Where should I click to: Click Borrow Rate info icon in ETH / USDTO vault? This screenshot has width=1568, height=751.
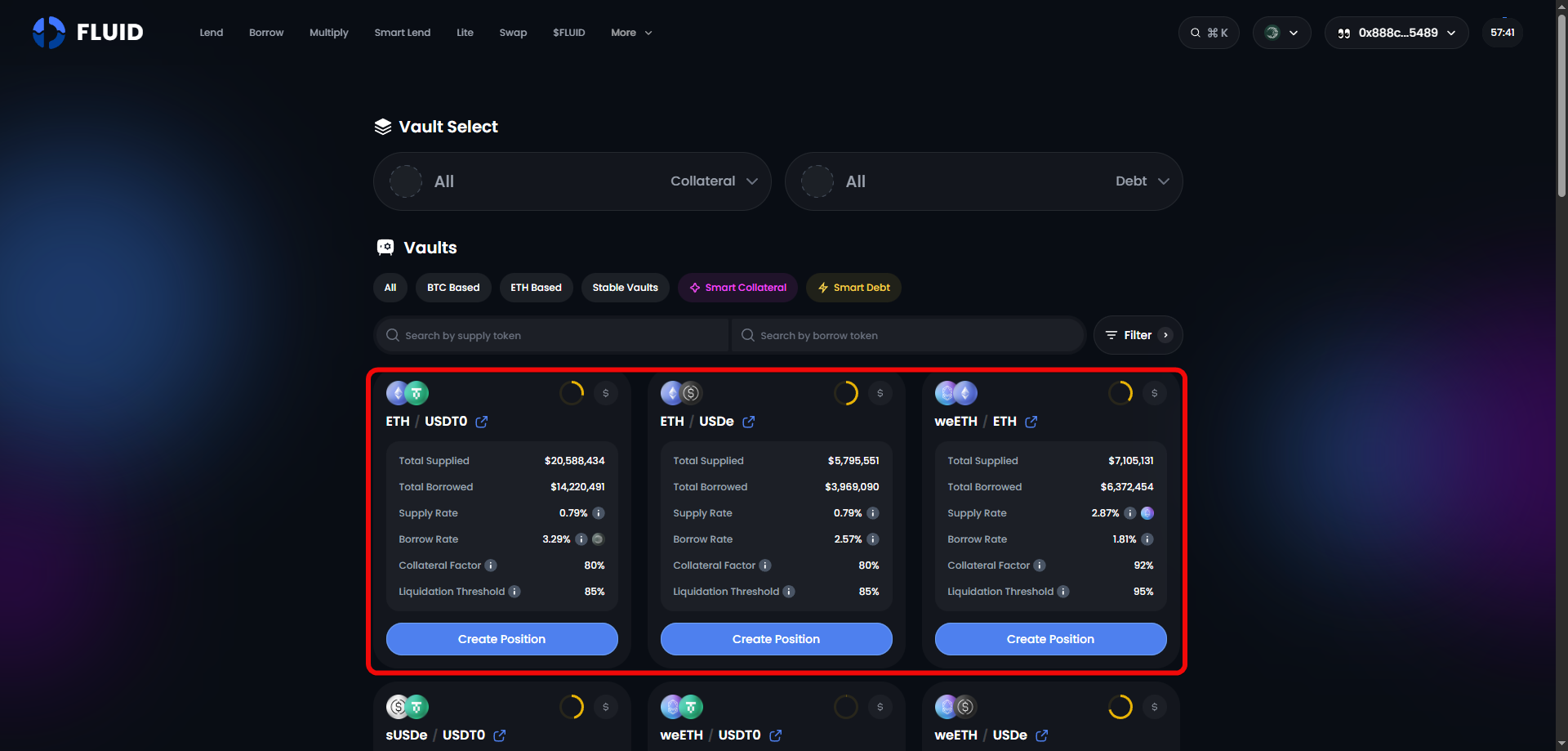[581, 539]
